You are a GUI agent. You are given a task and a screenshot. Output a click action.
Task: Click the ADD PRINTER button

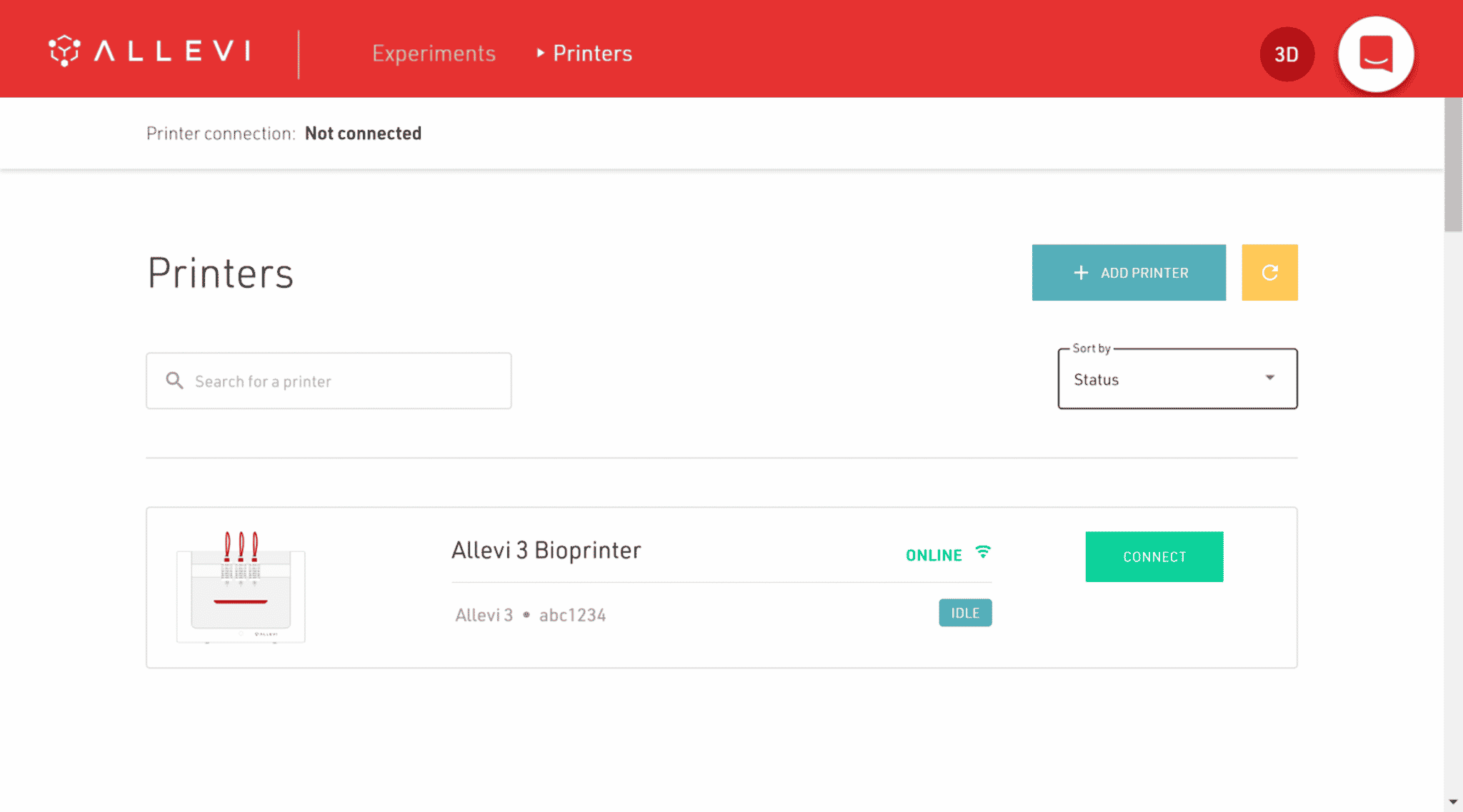(x=1129, y=272)
